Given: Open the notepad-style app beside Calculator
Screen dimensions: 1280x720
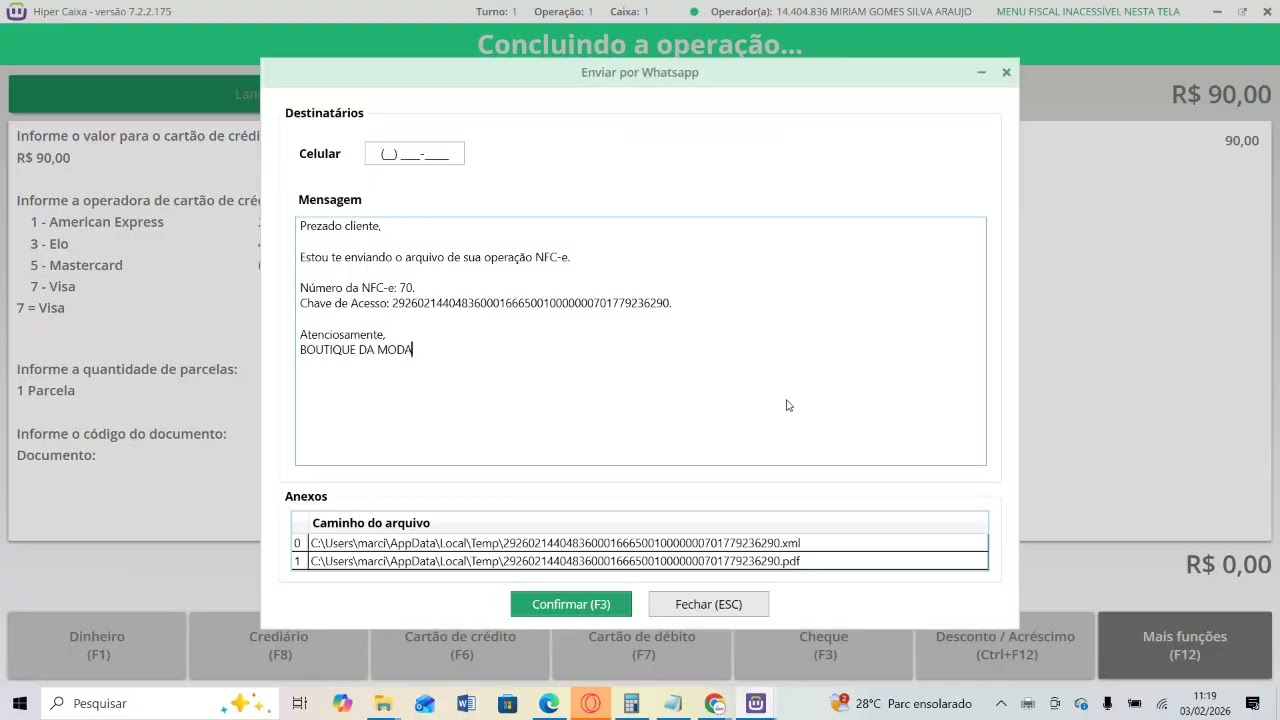Looking at the screenshot, I should pyautogui.click(x=673, y=703).
